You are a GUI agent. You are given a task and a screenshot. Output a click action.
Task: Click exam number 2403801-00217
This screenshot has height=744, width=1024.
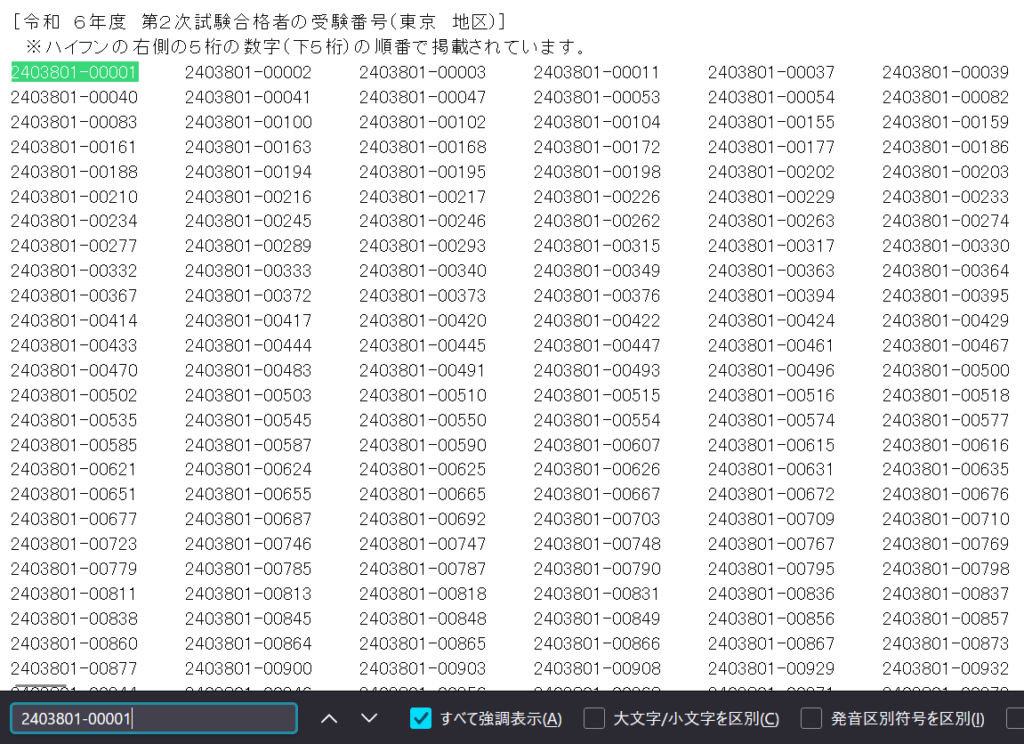(x=422, y=197)
